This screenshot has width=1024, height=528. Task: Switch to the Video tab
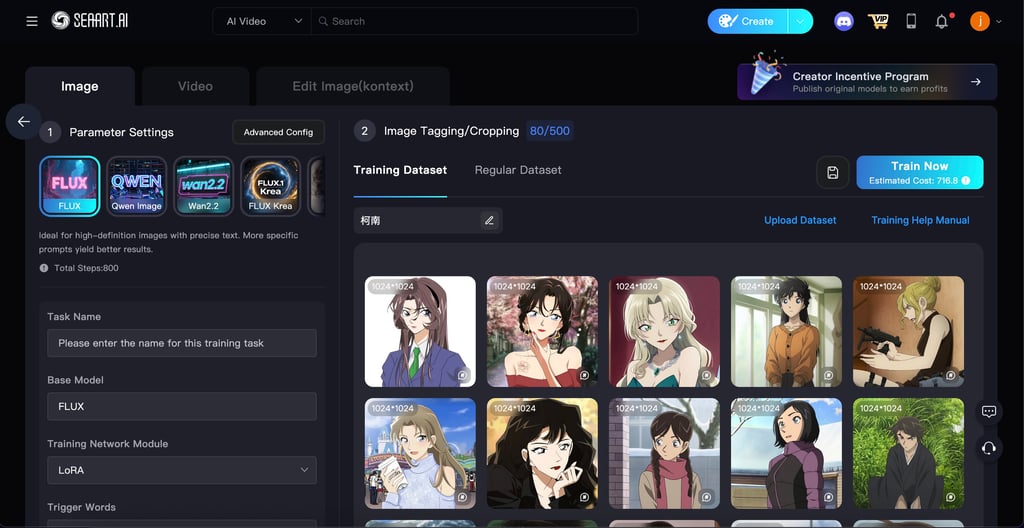click(195, 86)
